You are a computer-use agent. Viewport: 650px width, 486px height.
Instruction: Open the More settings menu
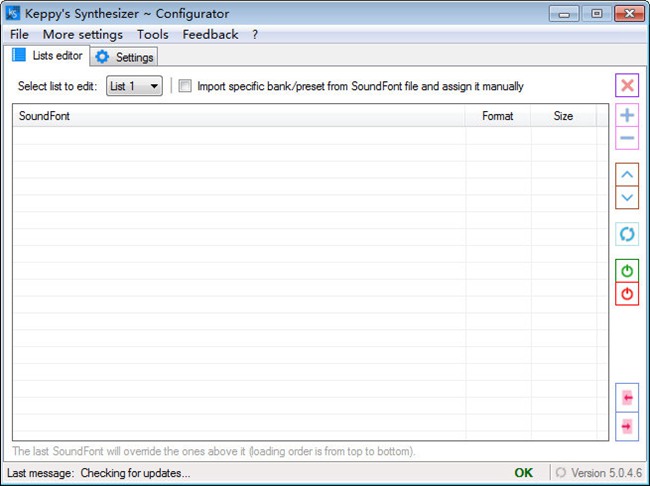pyautogui.click(x=82, y=34)
